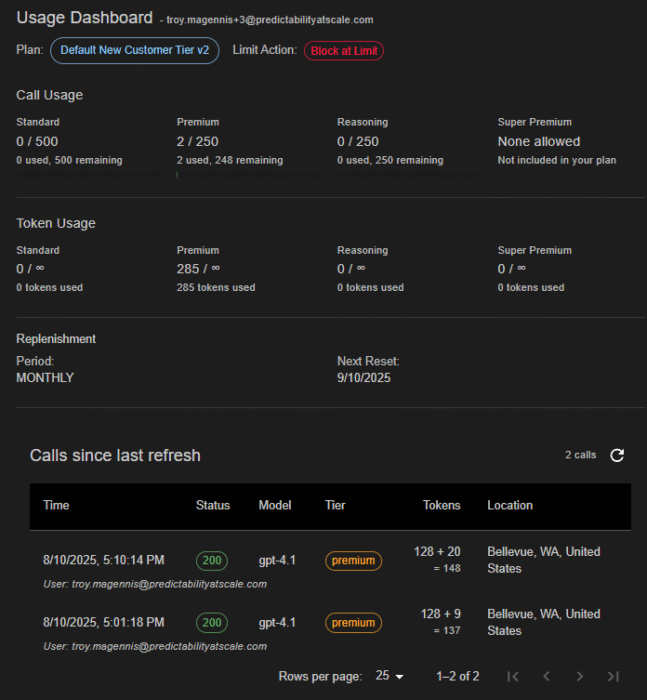This screenshot has height=700, width=647.
Task: Click the 200 status badge for the 5:01:18 PM call
Action: click(x=212, y=622)
